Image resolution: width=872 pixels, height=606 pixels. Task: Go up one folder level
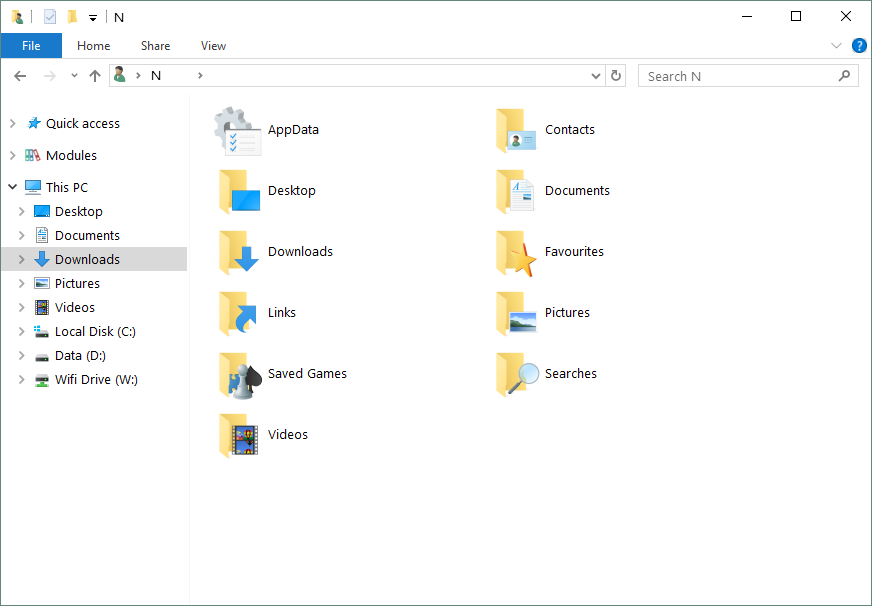point(95,76)
